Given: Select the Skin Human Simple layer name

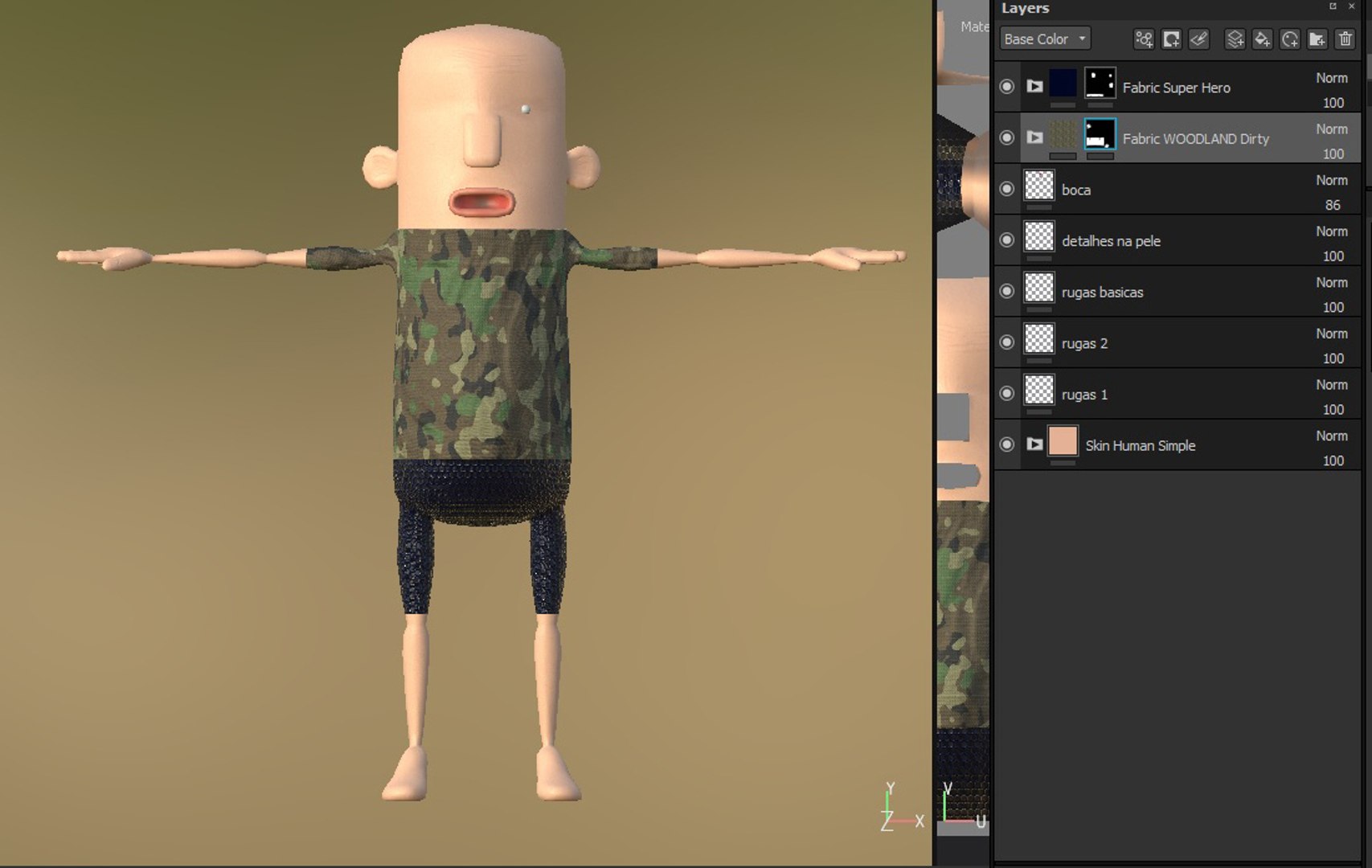Looking at the screenshot, I should (1140, 445).
